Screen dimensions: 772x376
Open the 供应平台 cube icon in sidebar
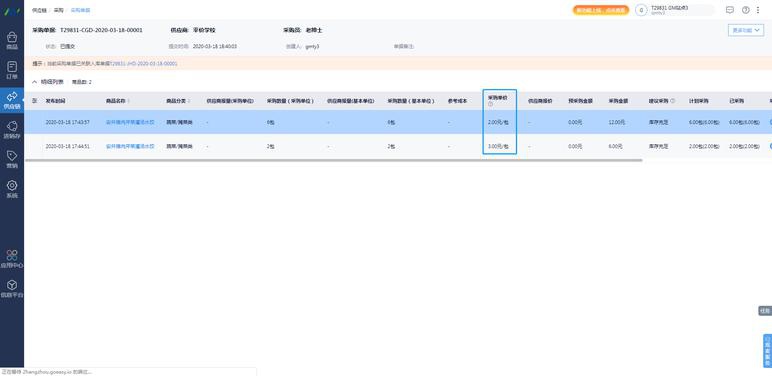pos(12,288)
